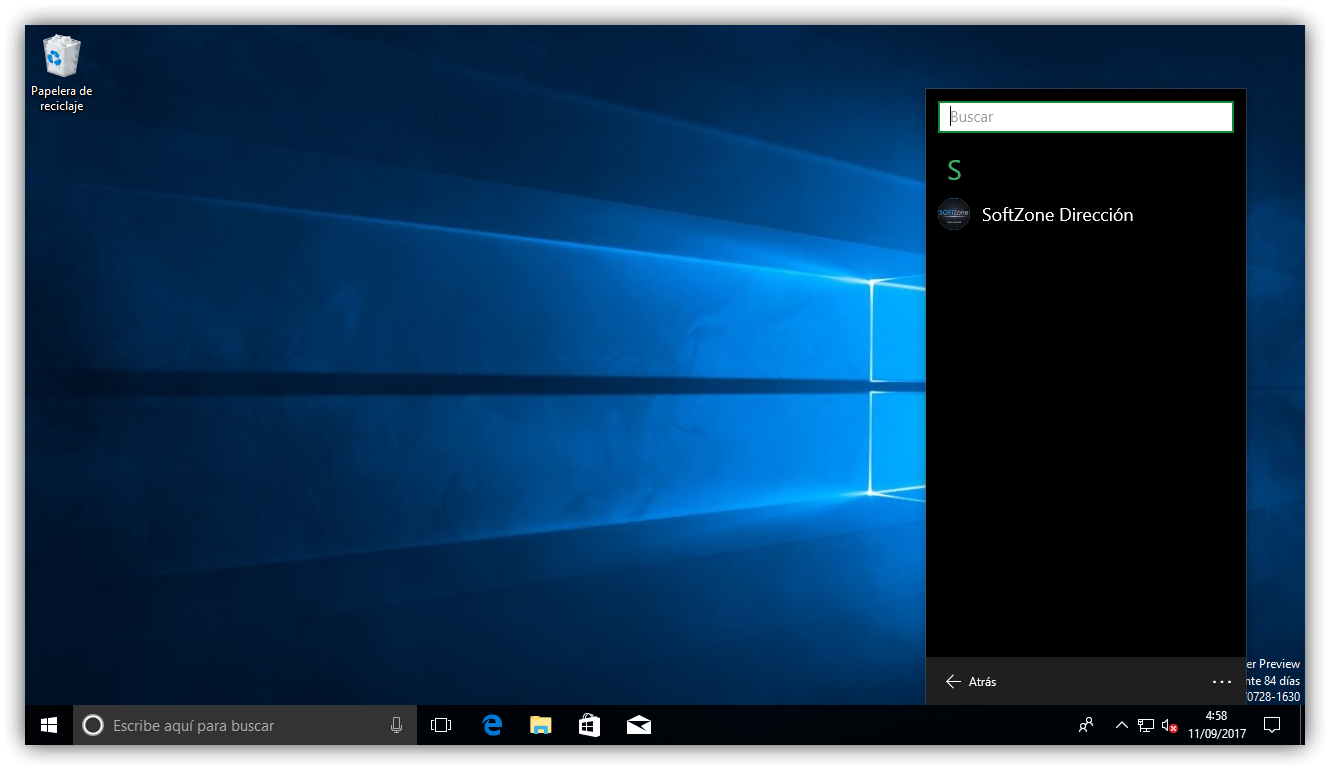Open the volume control in the tray

(x=1169, y=725)
